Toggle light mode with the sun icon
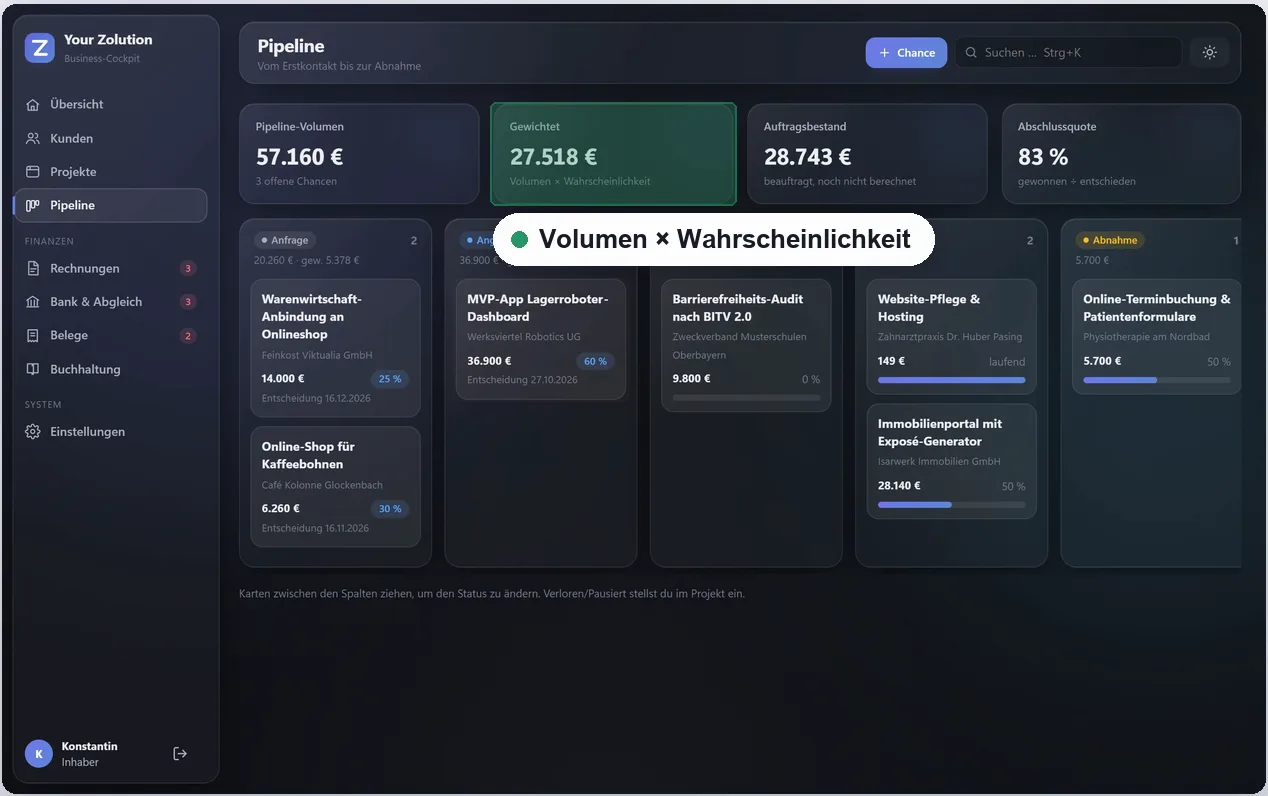This screenshot has height=796, width=1268. tap(1210, 53)
